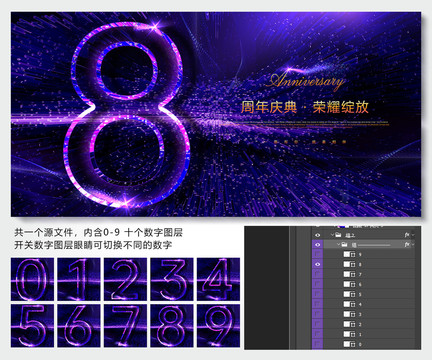Click layer 3 thumbnail in Layers panel
The width and height of the screenshot is (432, 360).
click(350, 314)
